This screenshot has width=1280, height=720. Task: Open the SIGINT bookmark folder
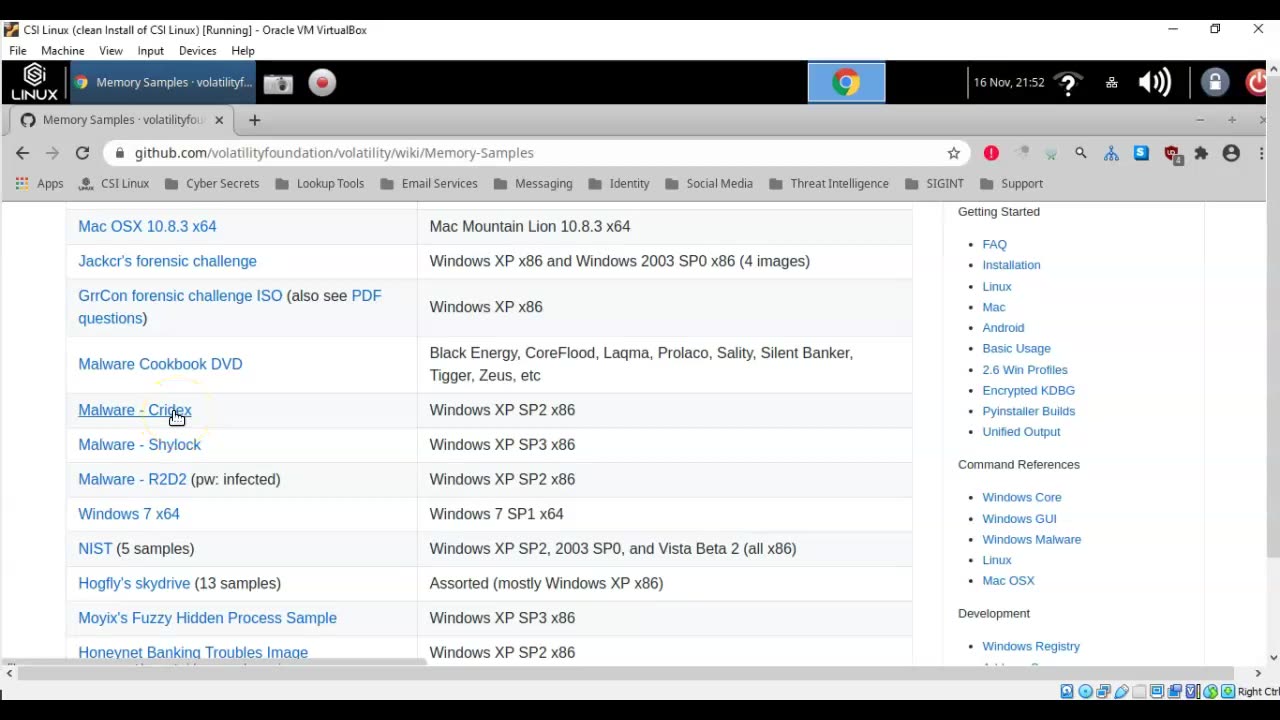coord(934,184)
